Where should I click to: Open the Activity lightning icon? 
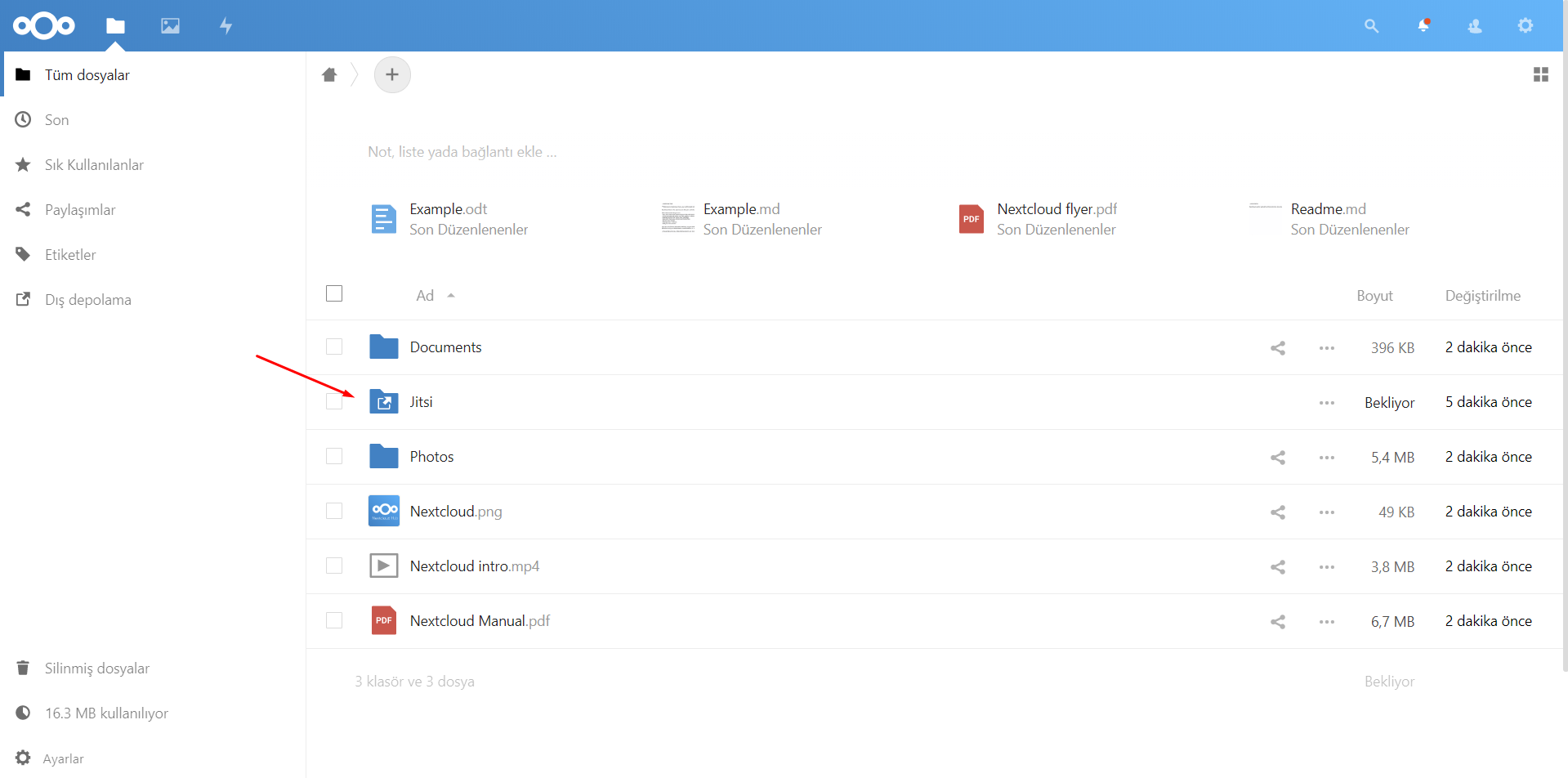tap(226, 26)
